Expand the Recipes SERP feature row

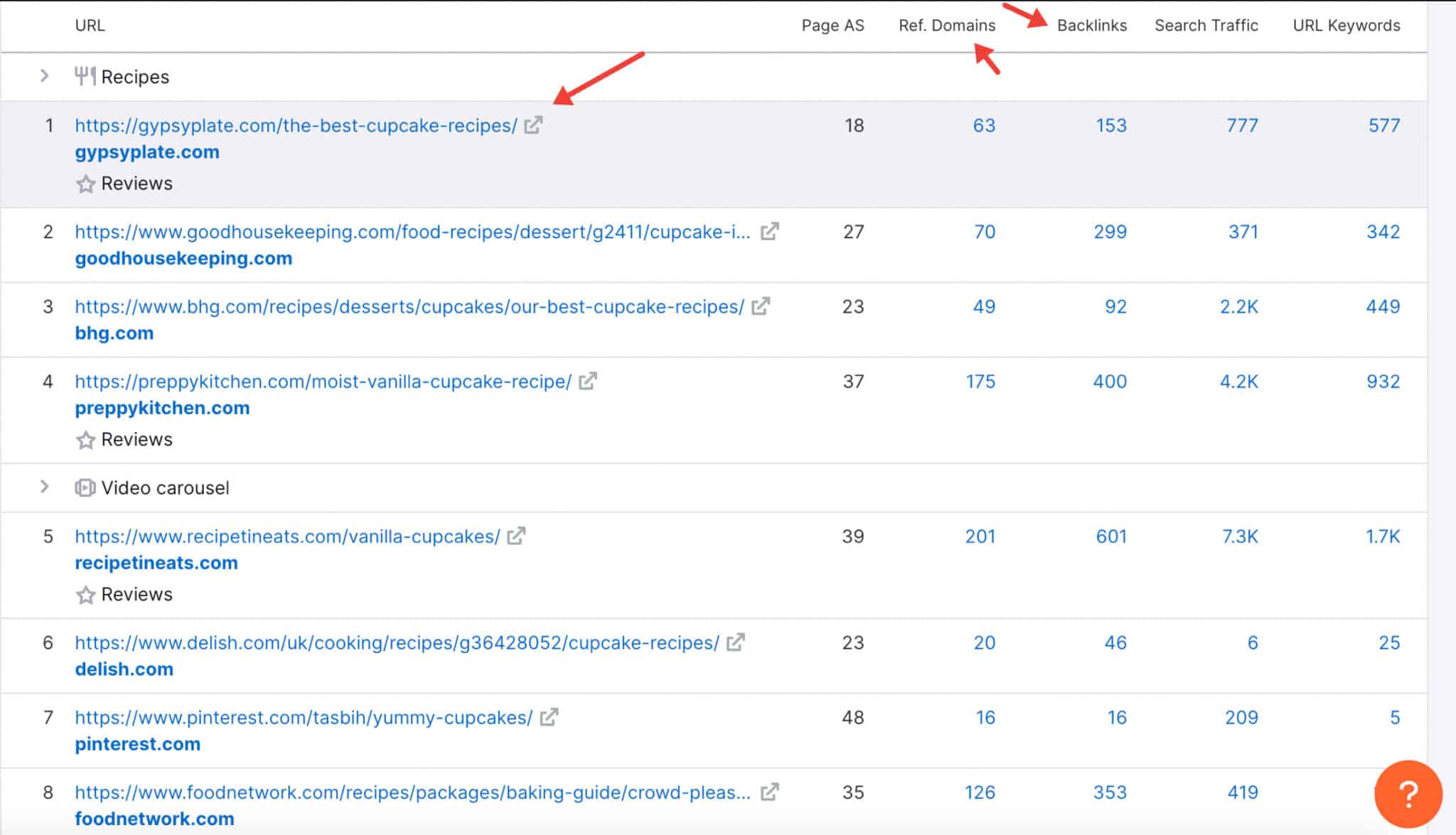click(44, 75)
